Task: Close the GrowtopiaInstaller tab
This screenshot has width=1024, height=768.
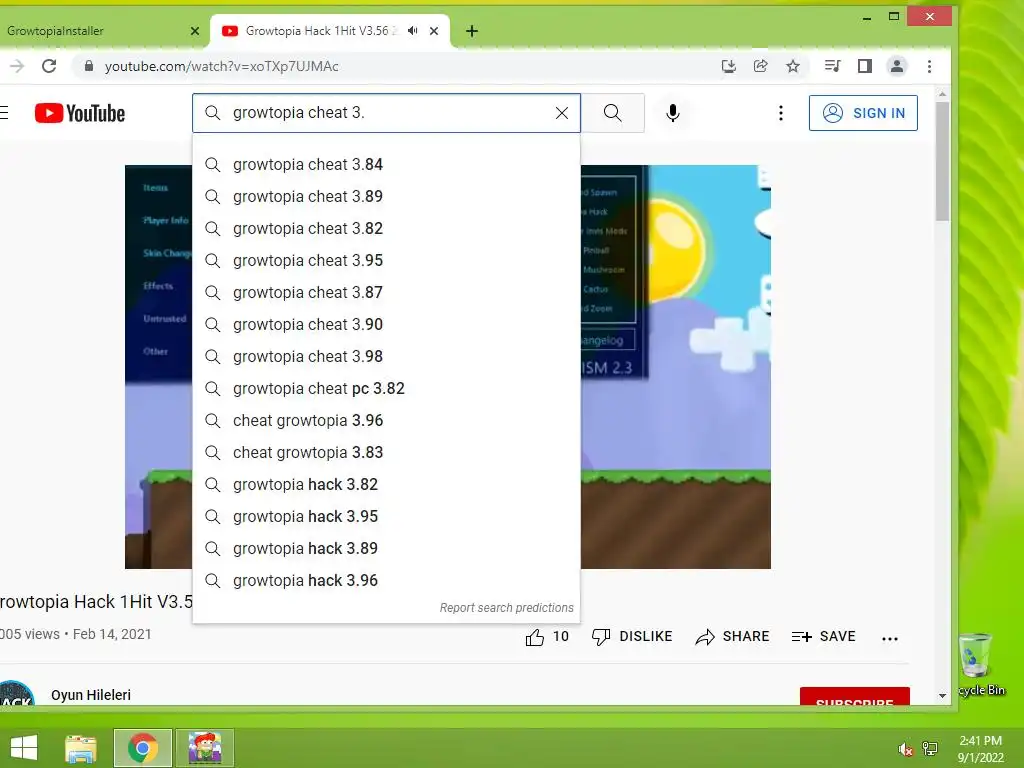Action: [x=195, y=31]
